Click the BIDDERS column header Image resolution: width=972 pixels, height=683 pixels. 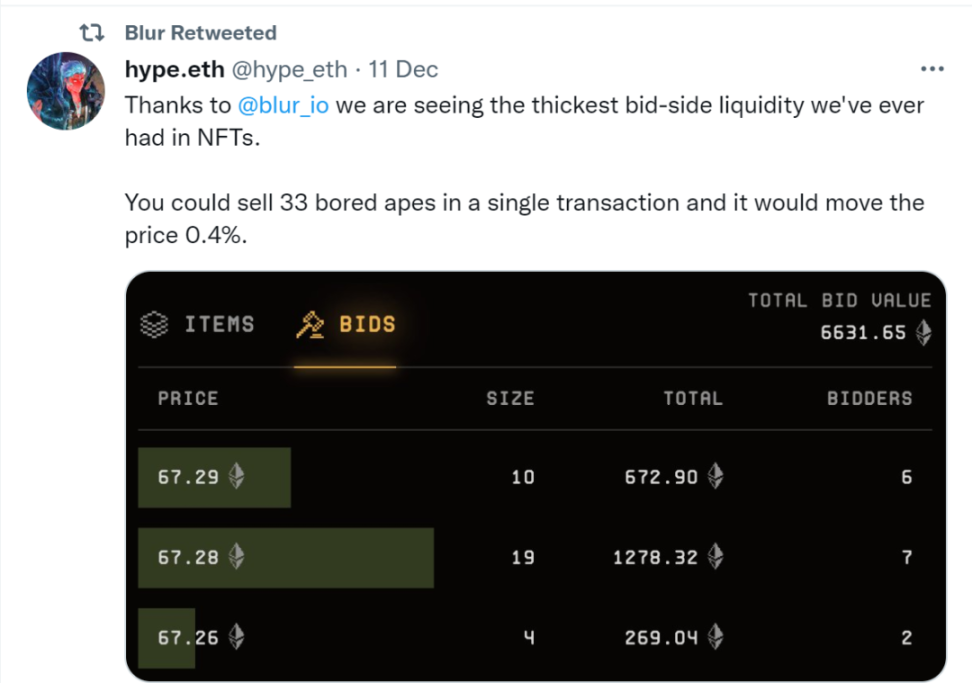pyautogui.click(x=869, y=398)
